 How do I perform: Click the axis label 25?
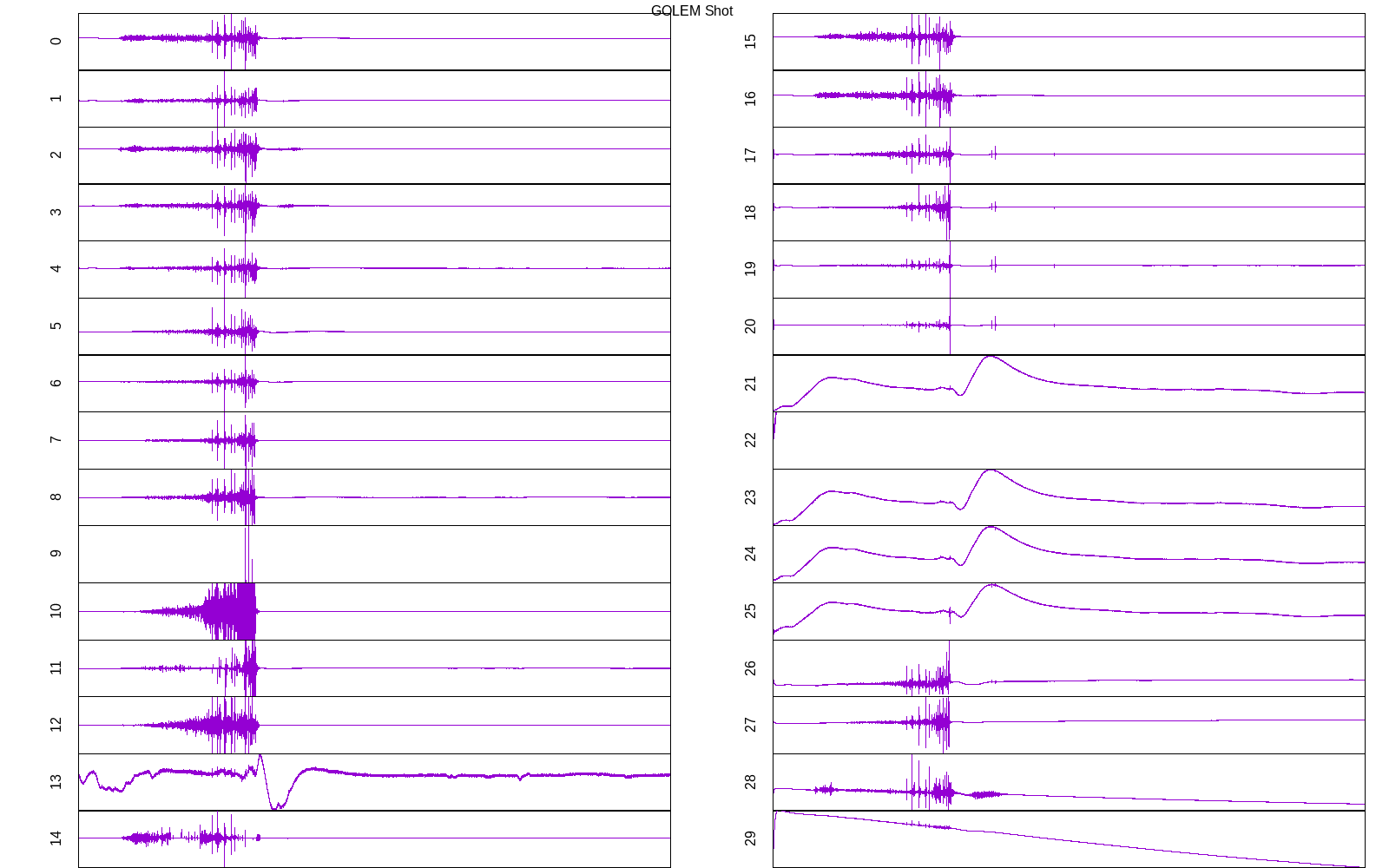click(x=750, y=611)
